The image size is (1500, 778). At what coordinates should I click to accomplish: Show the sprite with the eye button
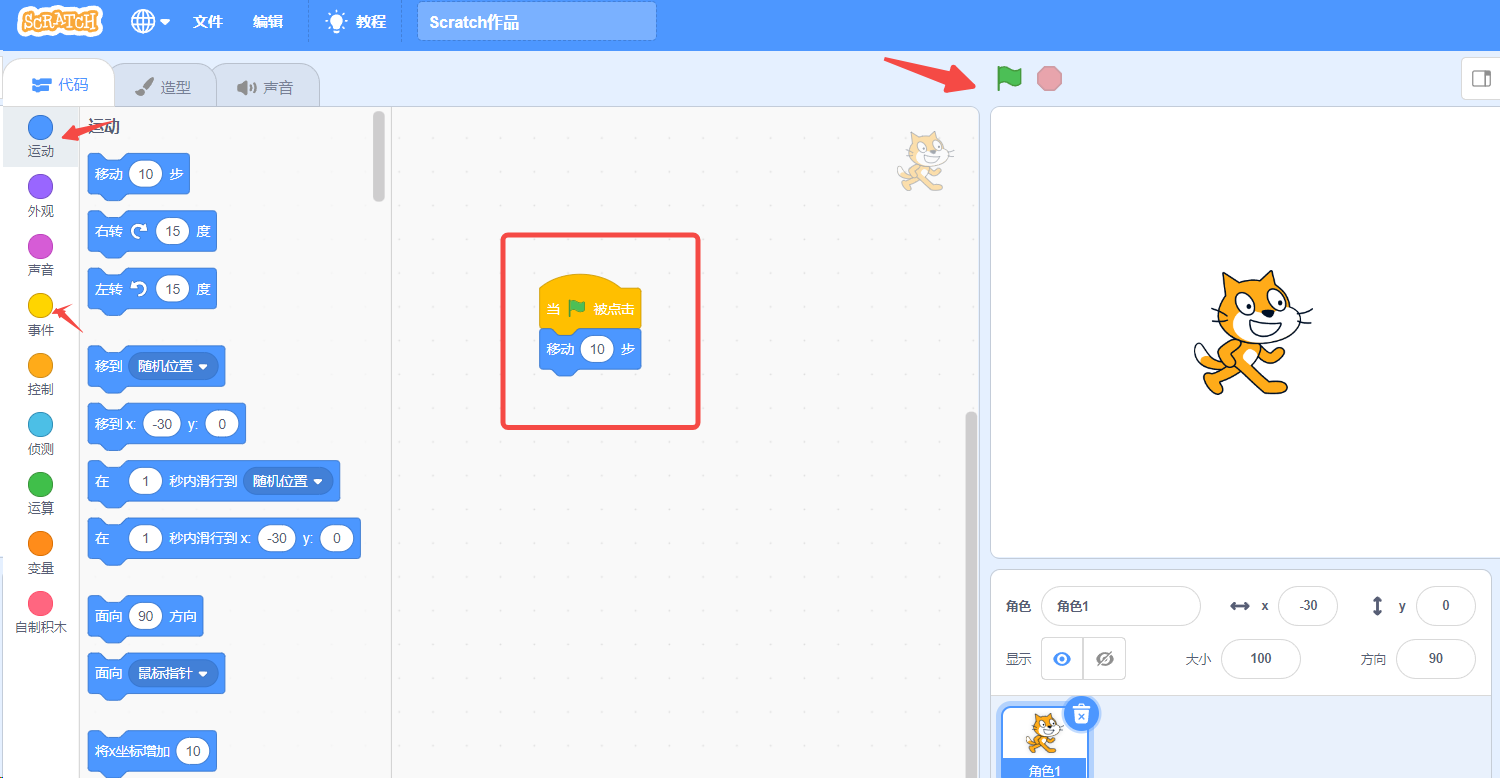tap(1062, 659)
